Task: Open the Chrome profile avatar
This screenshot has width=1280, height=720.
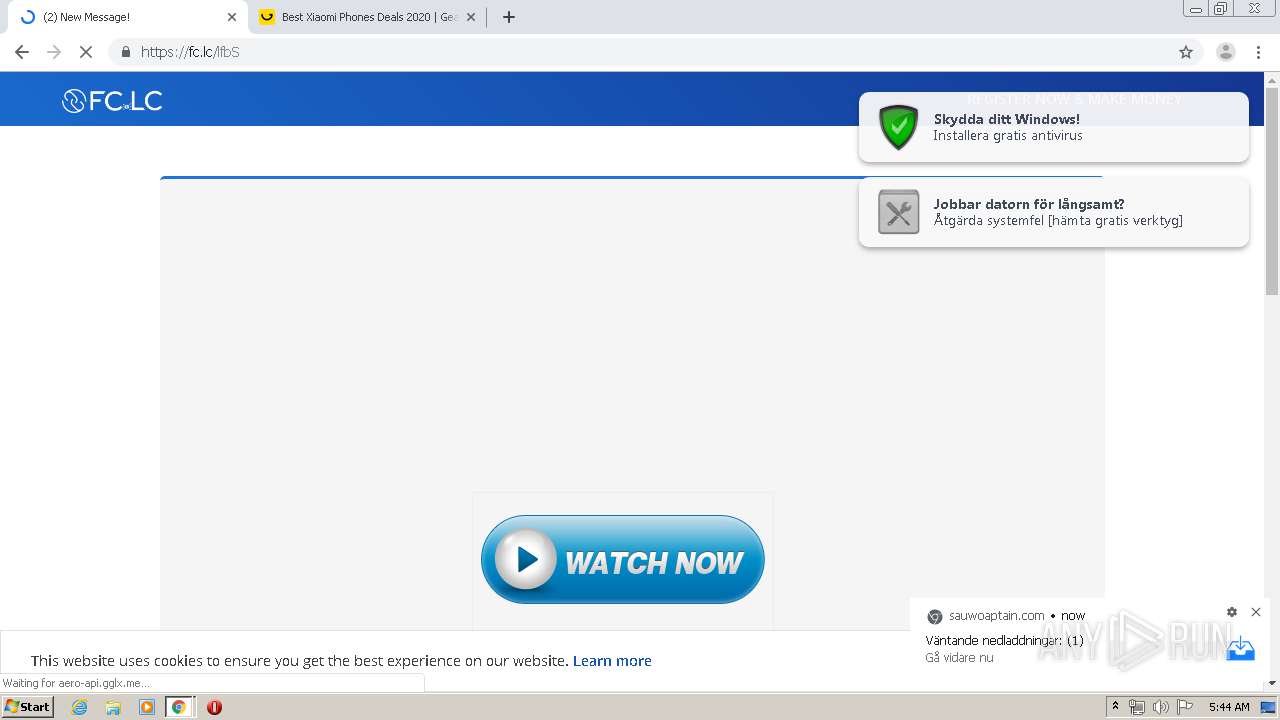Action: (x=1225, y=52)
